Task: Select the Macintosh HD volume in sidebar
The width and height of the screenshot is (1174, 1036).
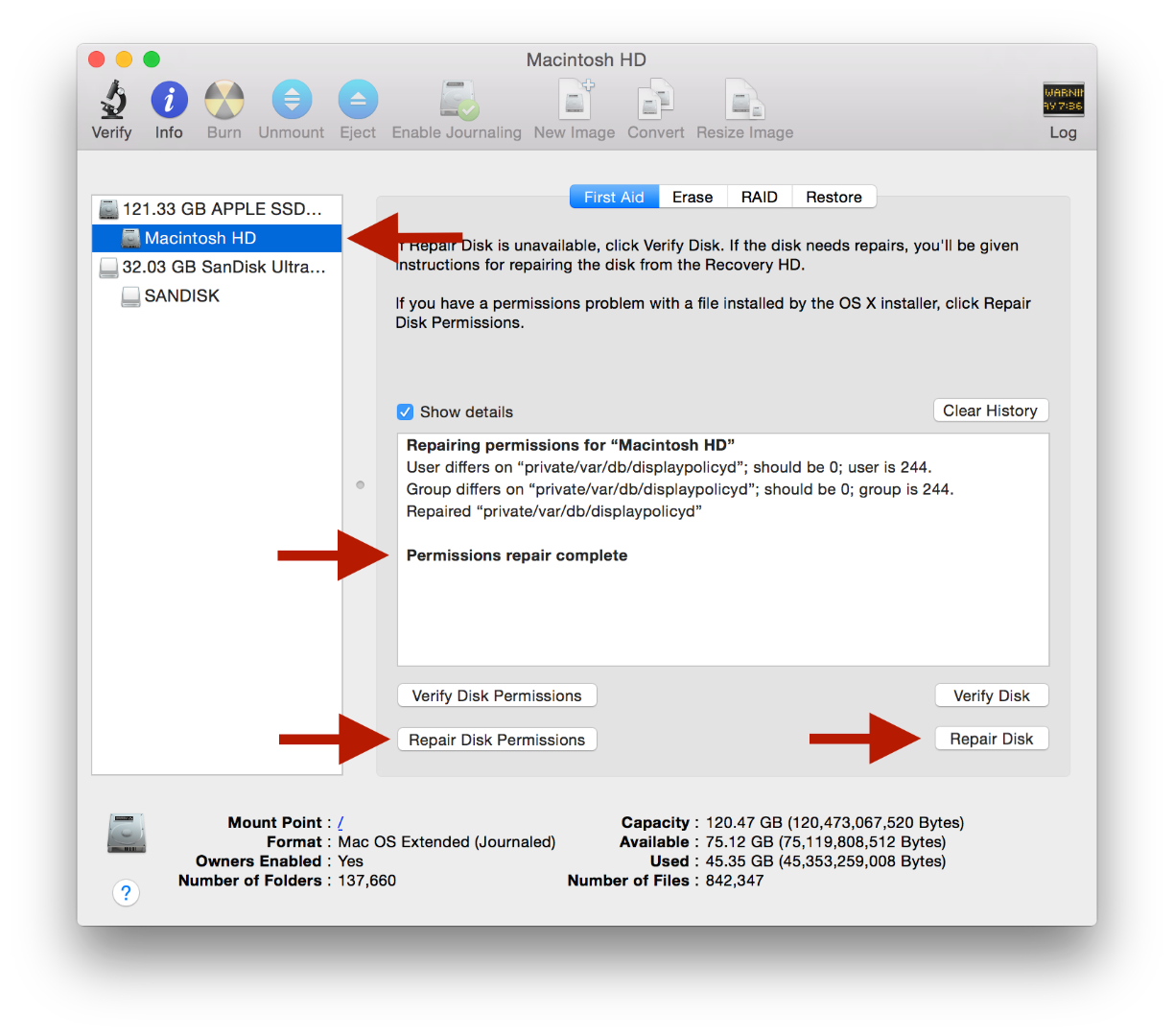Action: [217, 238]
